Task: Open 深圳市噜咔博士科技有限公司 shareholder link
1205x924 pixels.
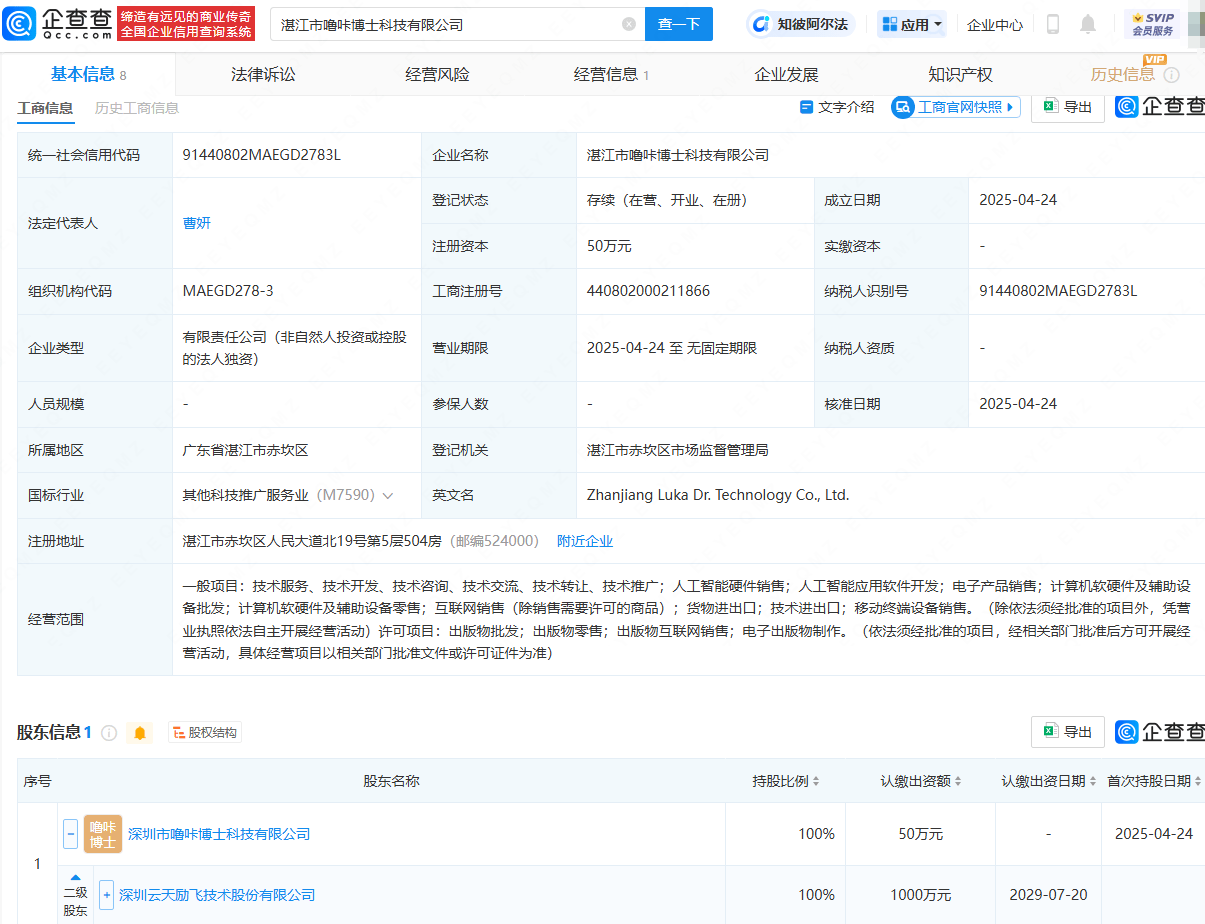Action: pyautogui.click(x=219, y=834)
